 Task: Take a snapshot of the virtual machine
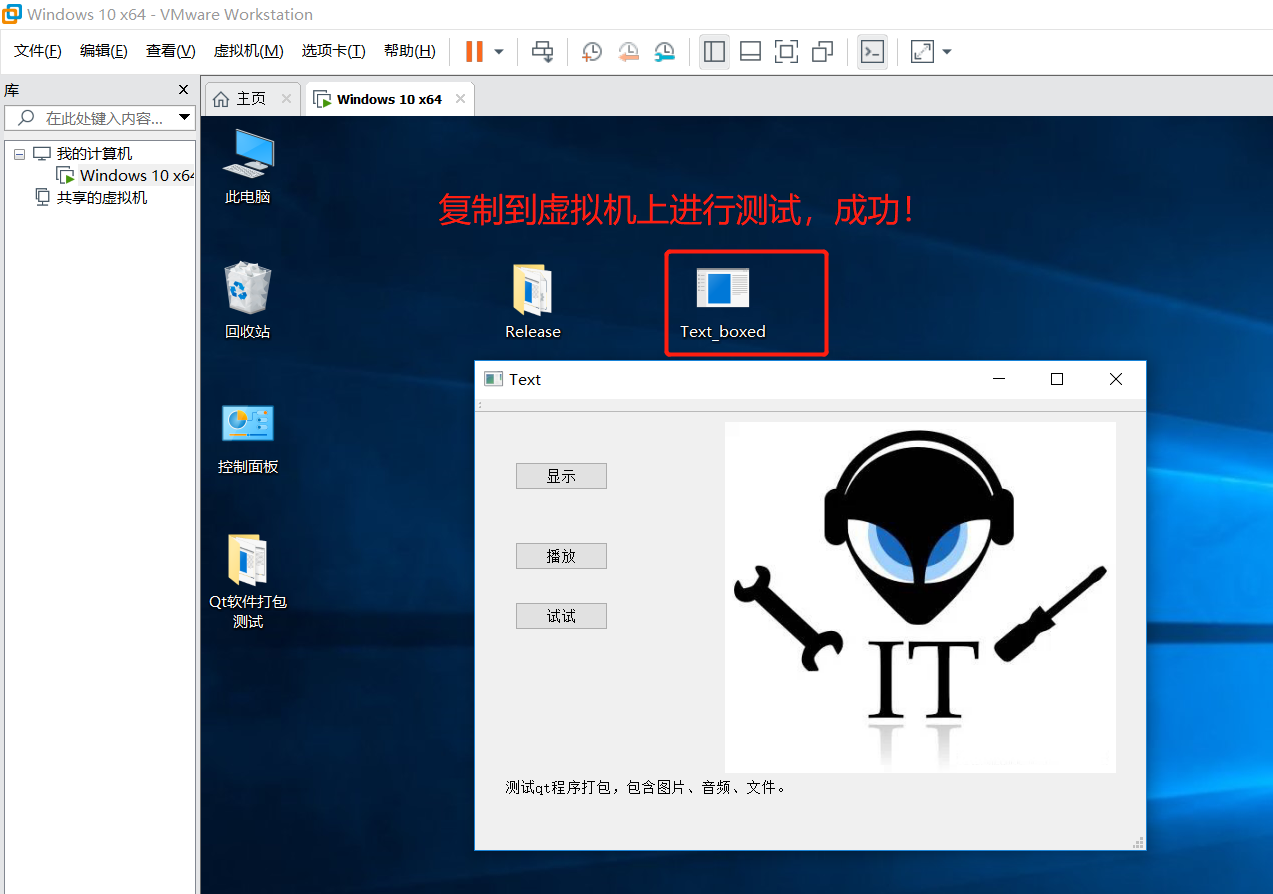pyautogui.click(x=591, y=51)
